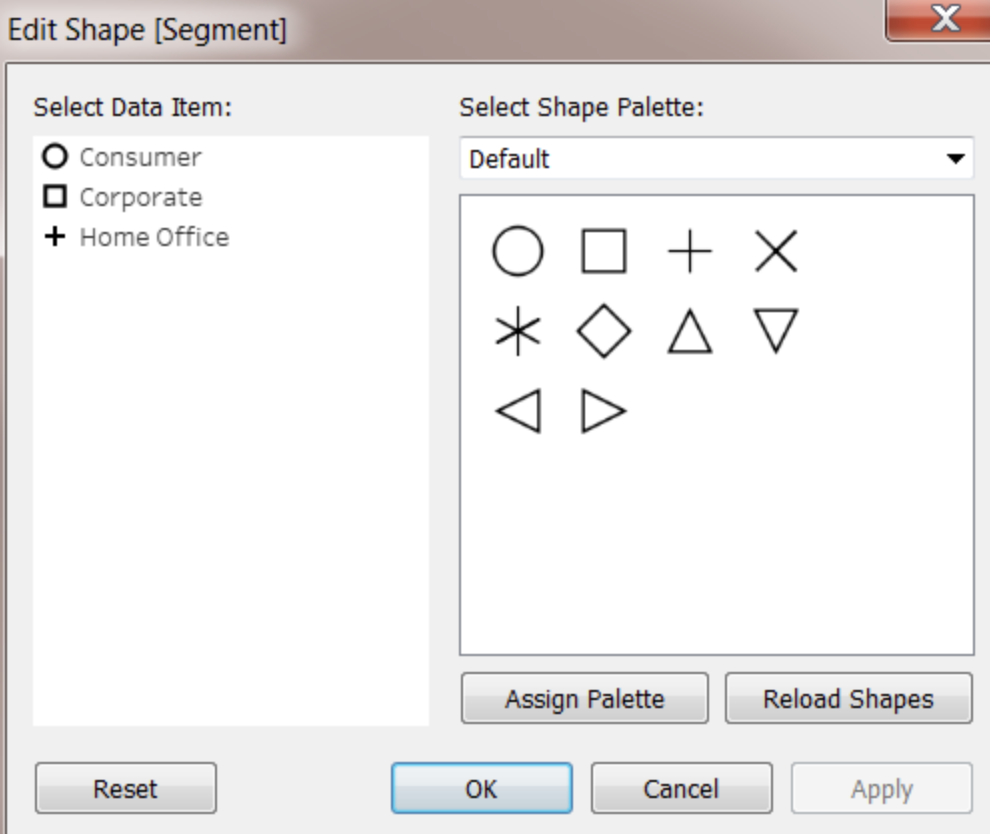
Task: Pick the left-pointing triangle shape
Action: 518,411
